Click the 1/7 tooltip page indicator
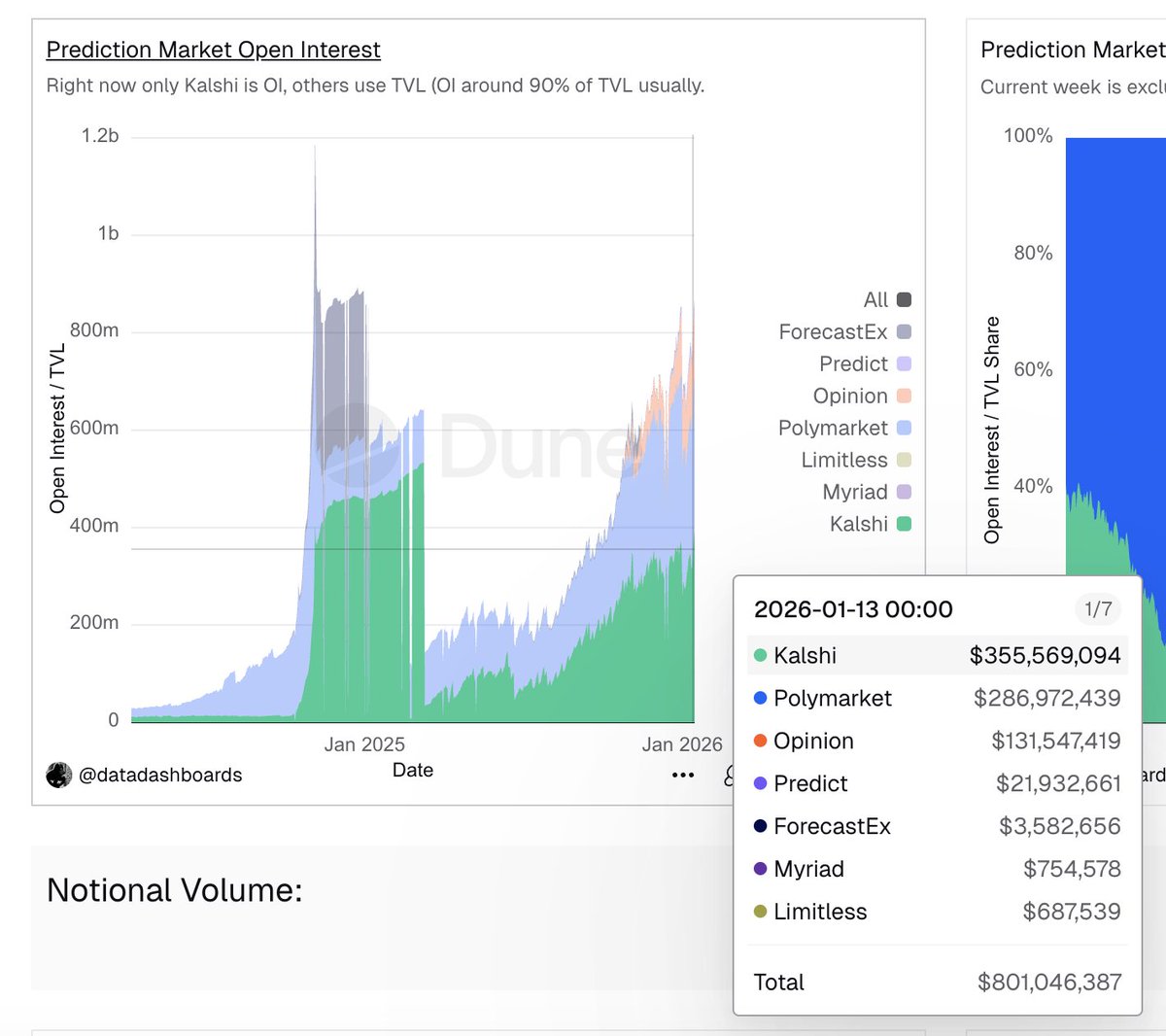The image size is (1166, 1036). pyautogui.click(x=1098, y=609)
